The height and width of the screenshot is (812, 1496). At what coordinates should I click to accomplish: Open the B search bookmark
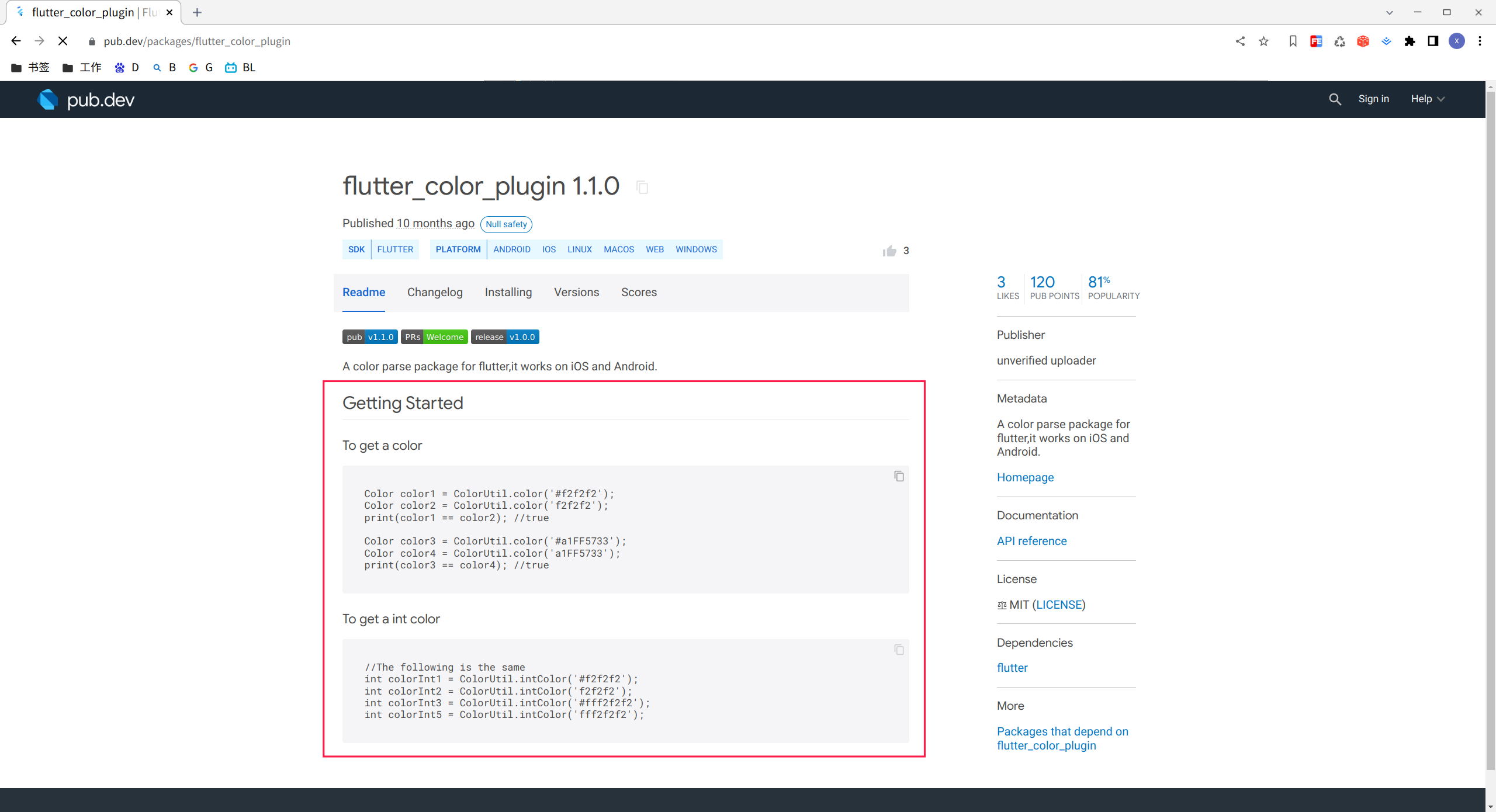(164, 68)
